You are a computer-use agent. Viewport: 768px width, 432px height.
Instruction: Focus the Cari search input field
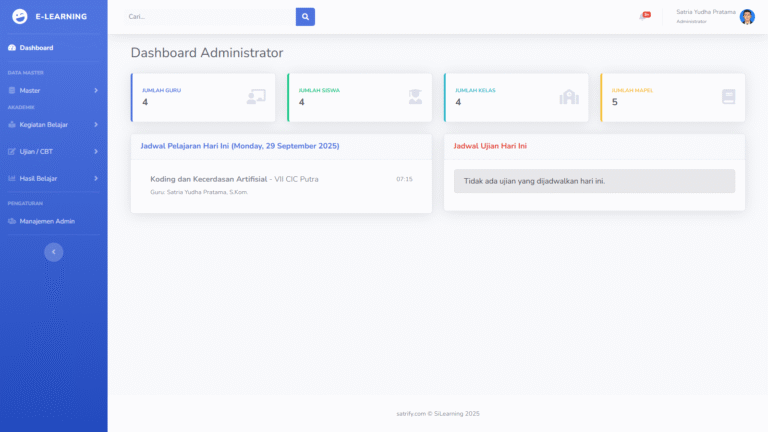pos(210,16)
